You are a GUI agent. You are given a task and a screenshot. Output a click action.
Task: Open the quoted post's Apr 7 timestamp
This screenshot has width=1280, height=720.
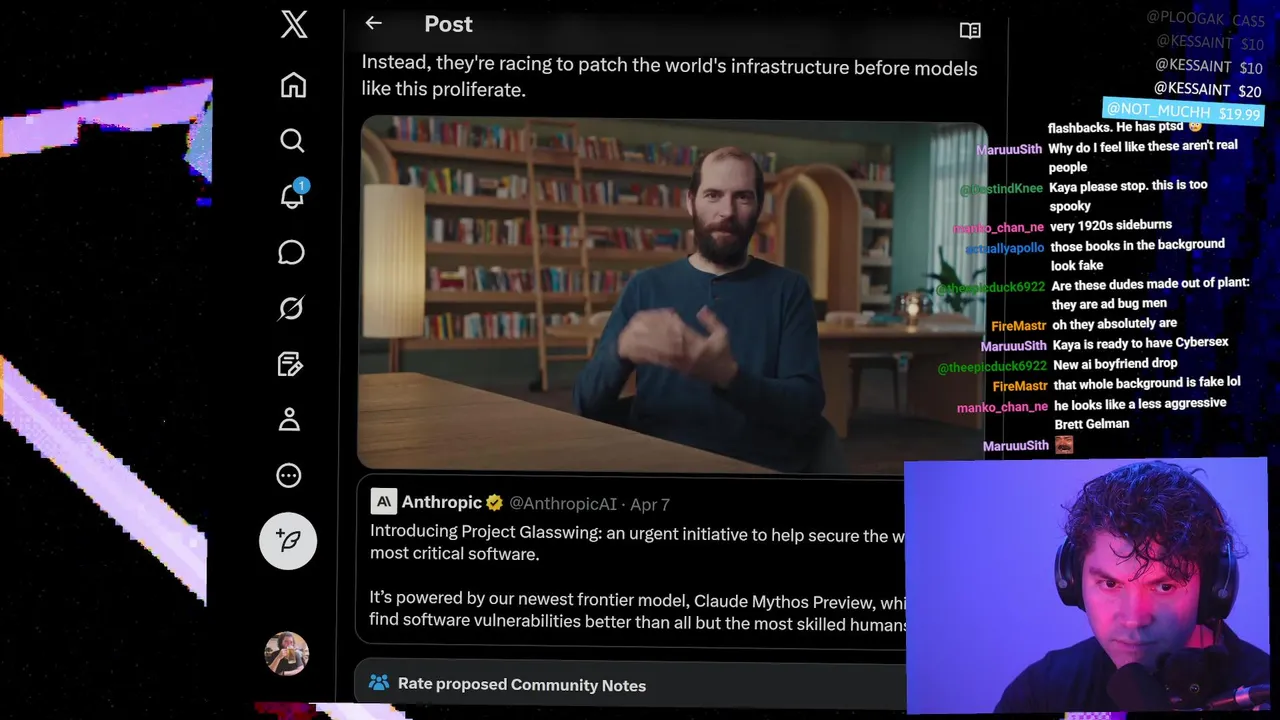[x=650, y=504]
